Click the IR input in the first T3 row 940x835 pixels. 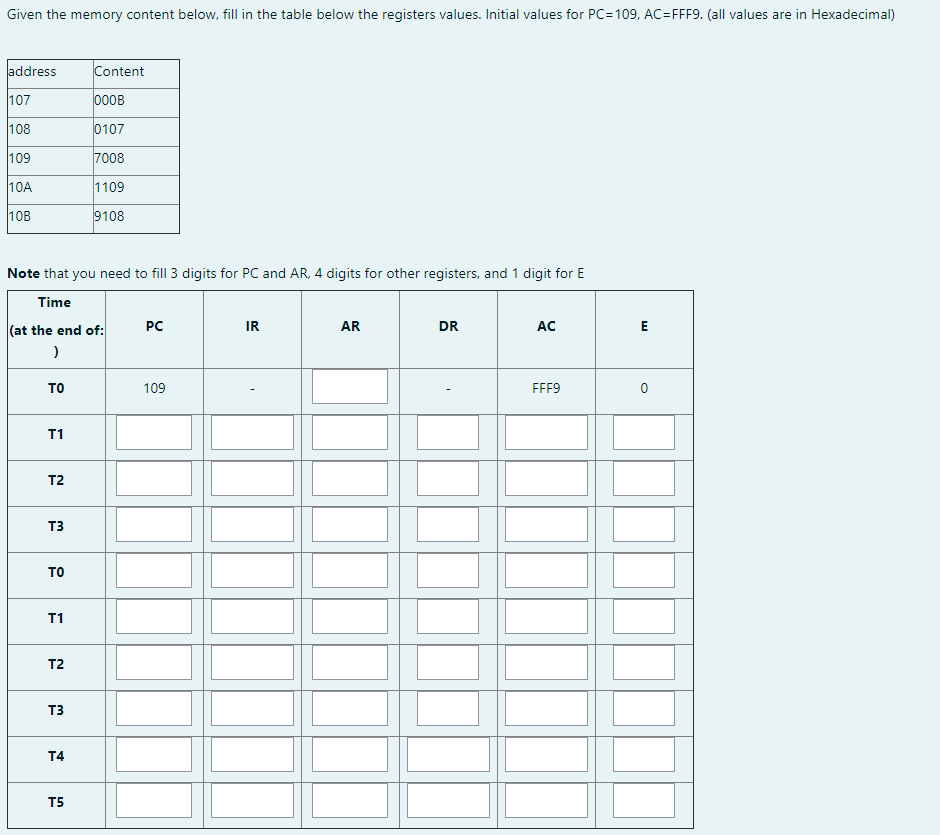252,524
